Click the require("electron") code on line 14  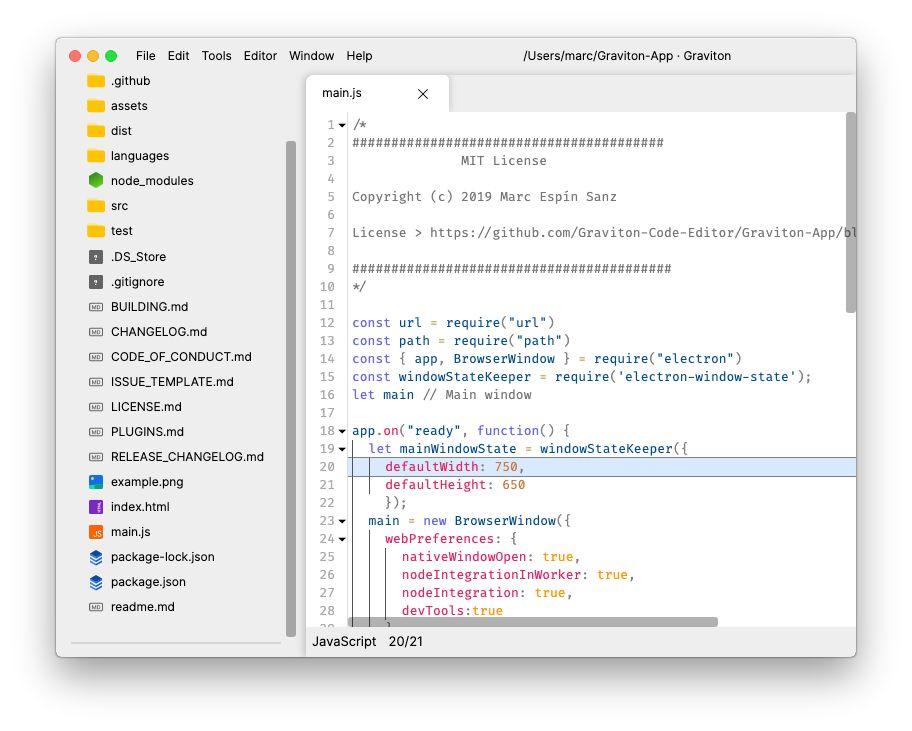[668, 359]
